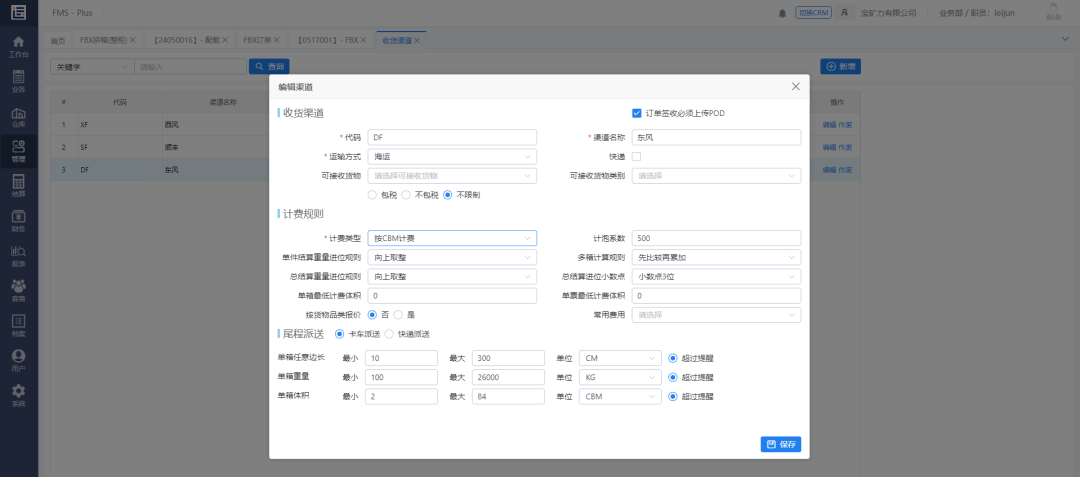The width and height of the screenshot is (1080, 477).
Task: Select the 不包税 radio option
Action: 406,195
